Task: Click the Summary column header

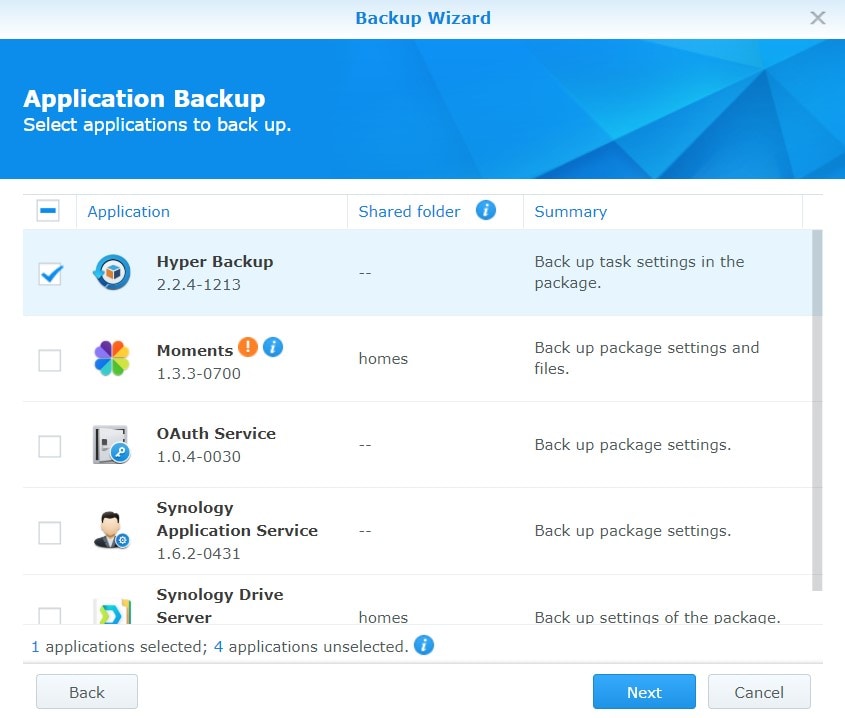Action: coord(662,212)
